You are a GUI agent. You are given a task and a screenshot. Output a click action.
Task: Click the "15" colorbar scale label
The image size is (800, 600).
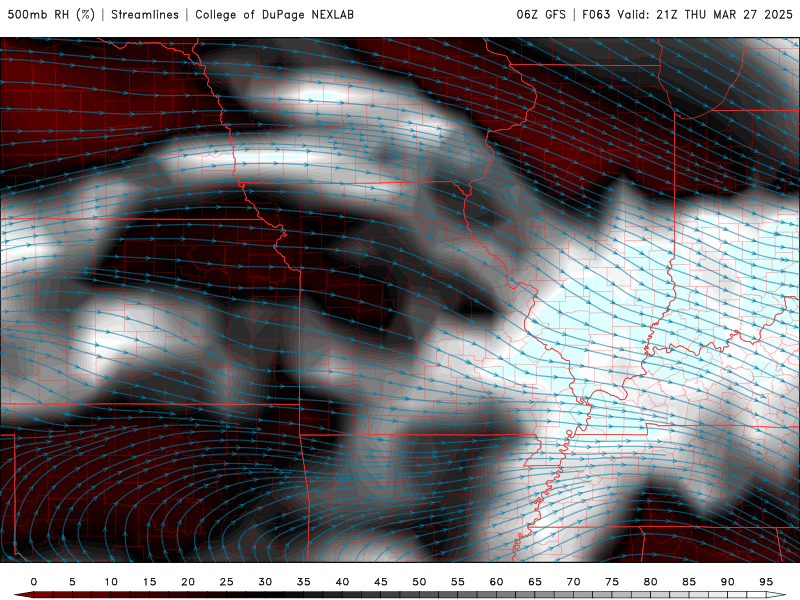click(149, 582)
